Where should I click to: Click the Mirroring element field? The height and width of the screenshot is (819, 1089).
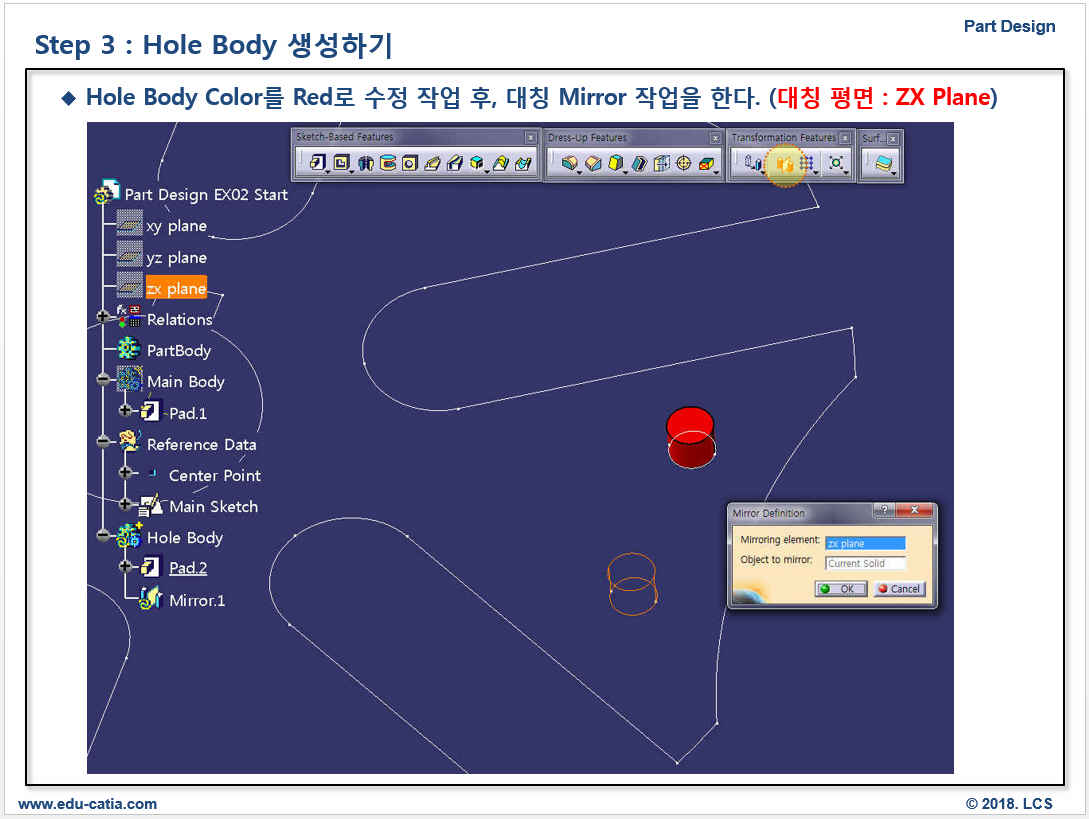(x=865, y=543)
